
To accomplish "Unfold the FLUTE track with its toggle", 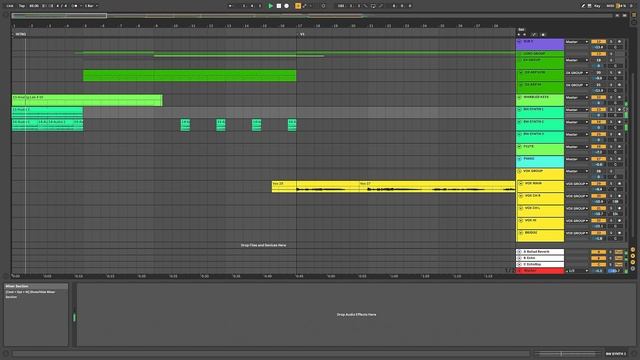I will (x=520, y=147).
